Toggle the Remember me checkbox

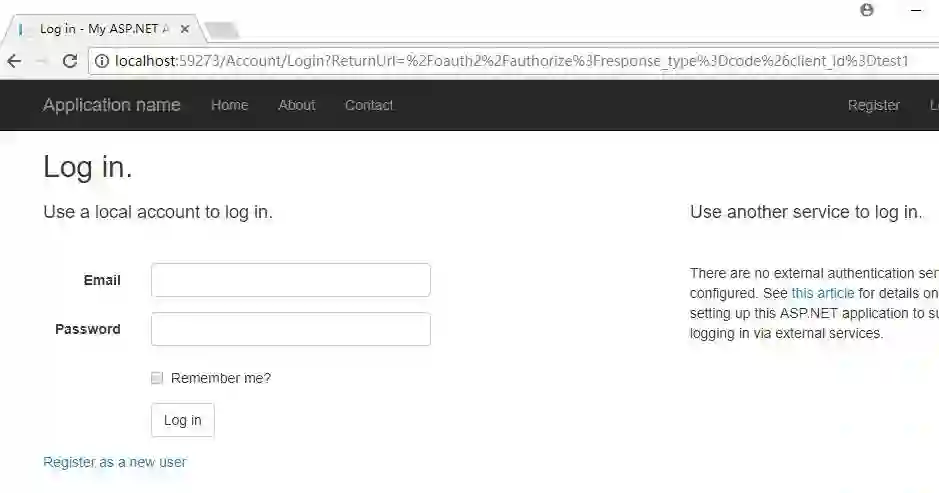pyautogui.click(x=157, y=378)
